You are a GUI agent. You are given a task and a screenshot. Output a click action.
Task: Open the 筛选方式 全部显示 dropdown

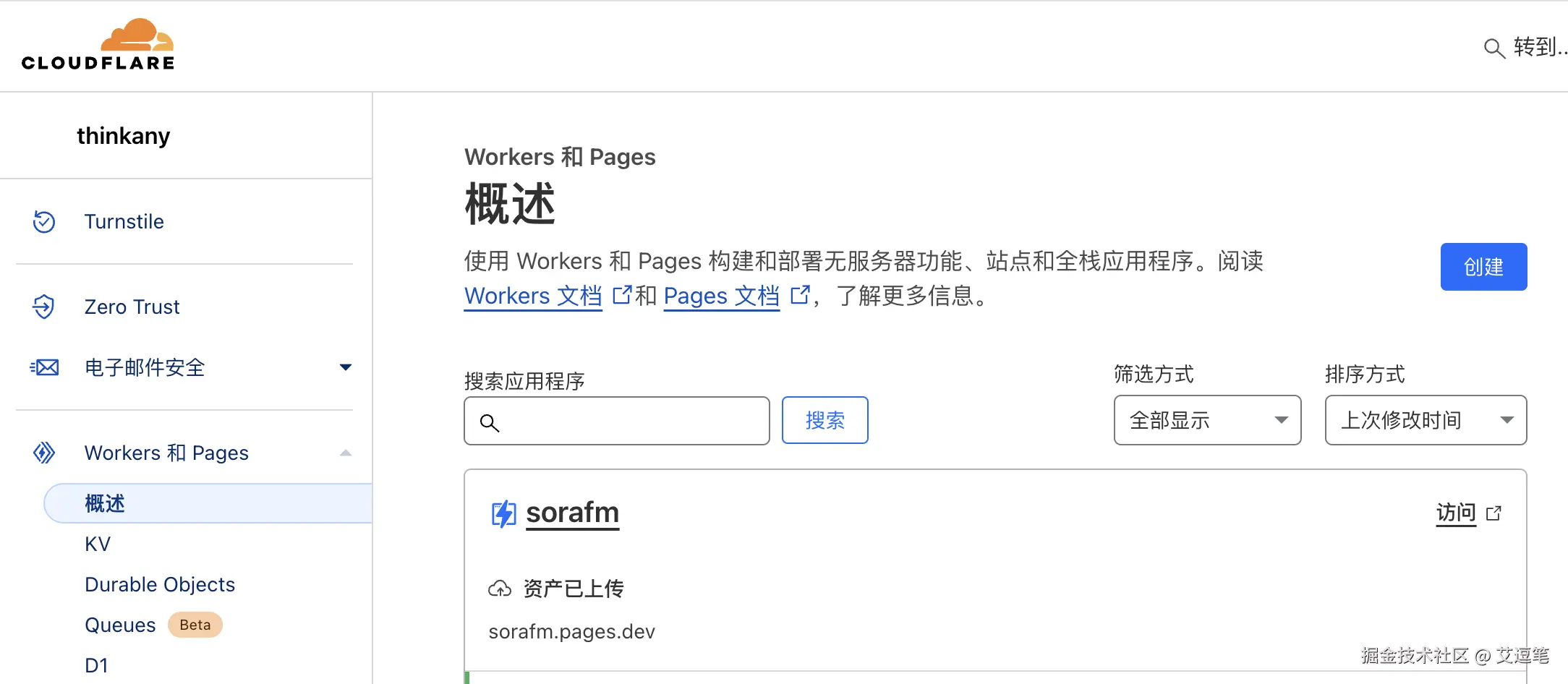tap(1207, 420)
